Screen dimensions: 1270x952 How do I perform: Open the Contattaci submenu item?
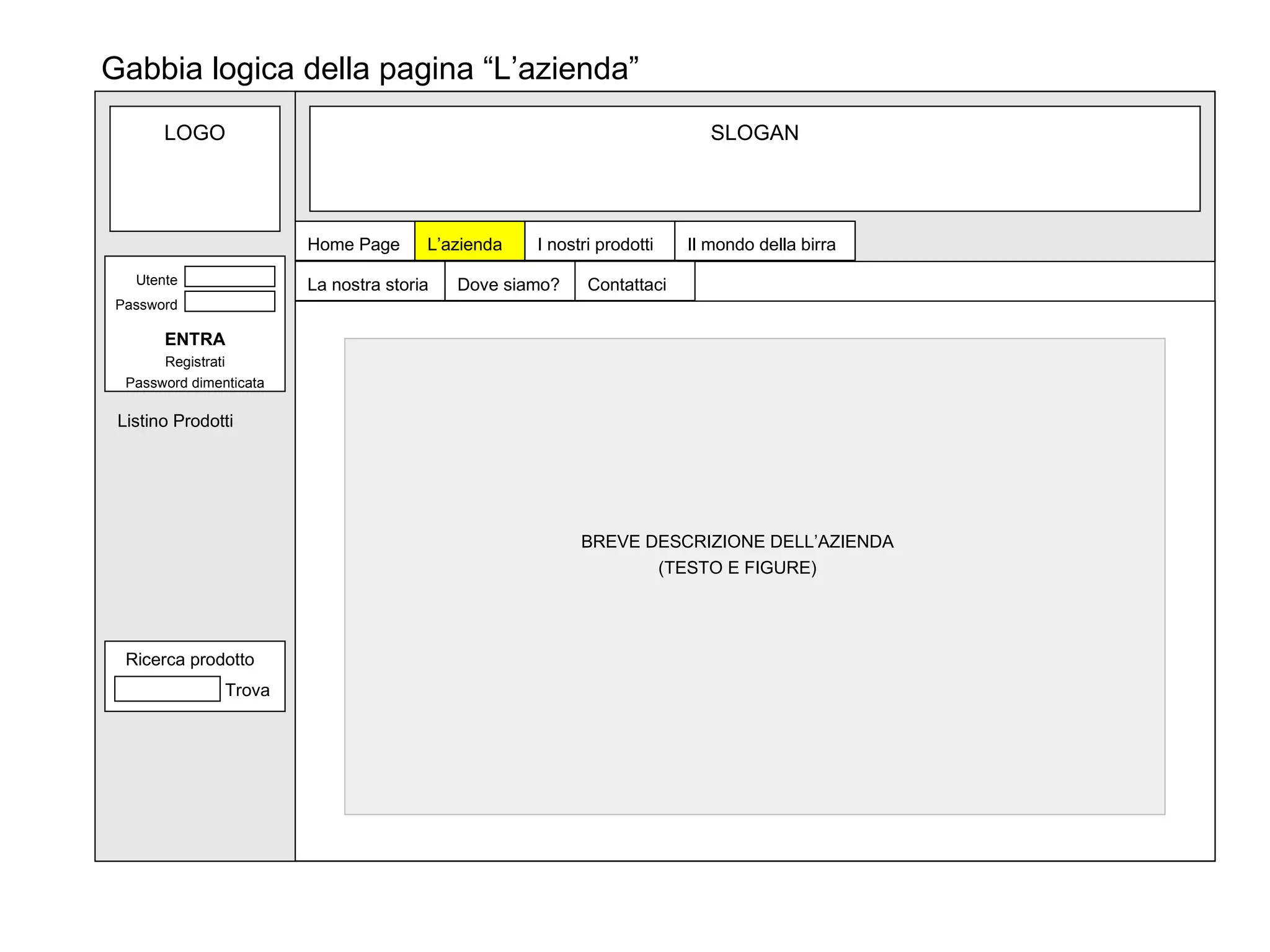pos(635,281)
